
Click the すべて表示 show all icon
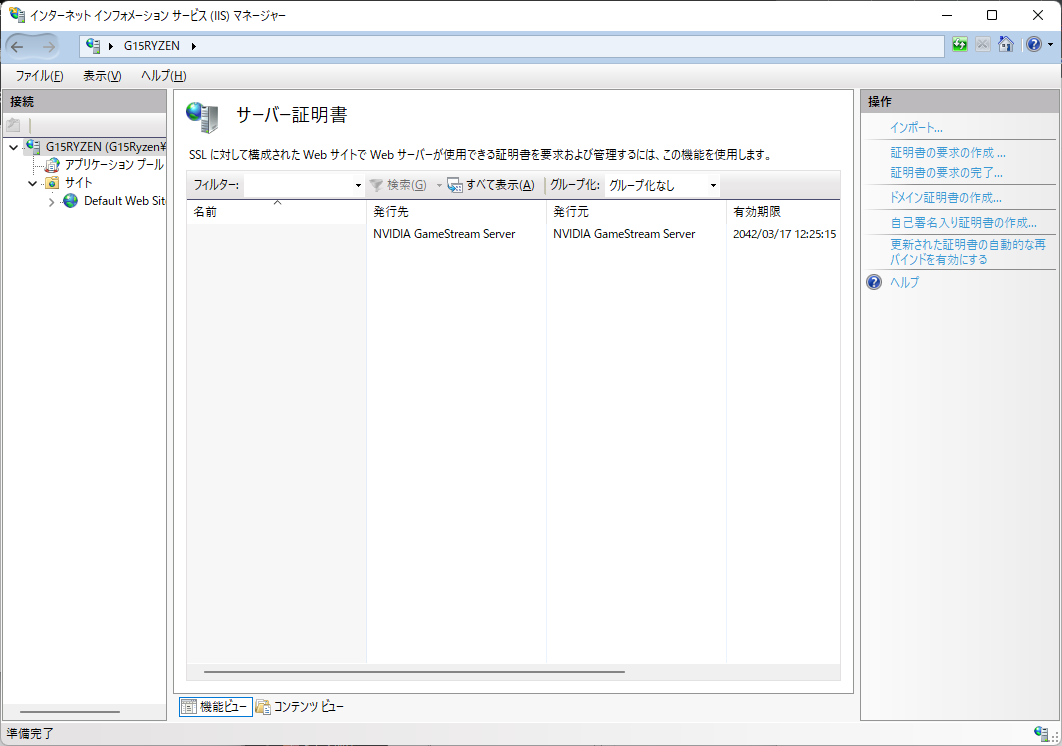tap(455, 185)
